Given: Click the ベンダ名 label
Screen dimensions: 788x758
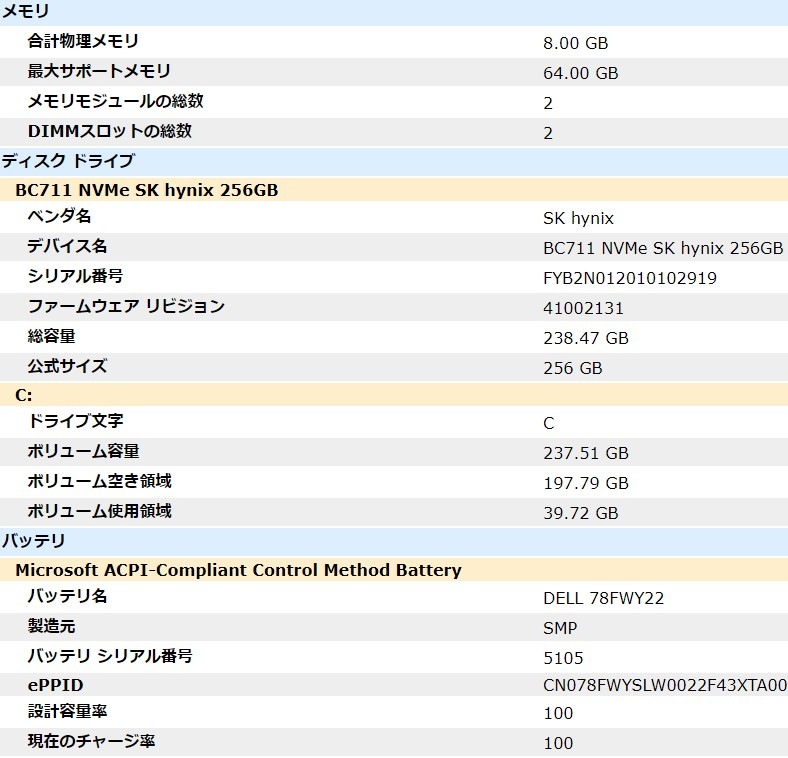Looking at the screenshot, I should (59, 216).
